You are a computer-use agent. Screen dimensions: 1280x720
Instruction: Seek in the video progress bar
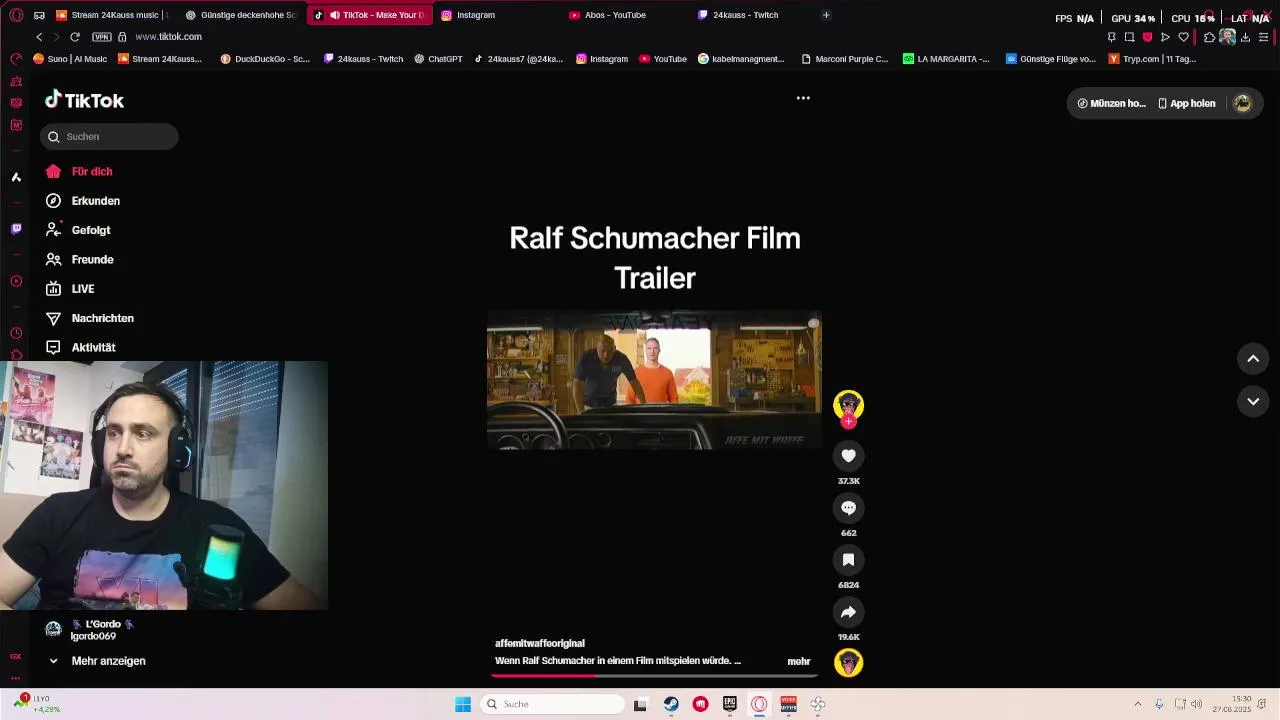pos(655,676)
